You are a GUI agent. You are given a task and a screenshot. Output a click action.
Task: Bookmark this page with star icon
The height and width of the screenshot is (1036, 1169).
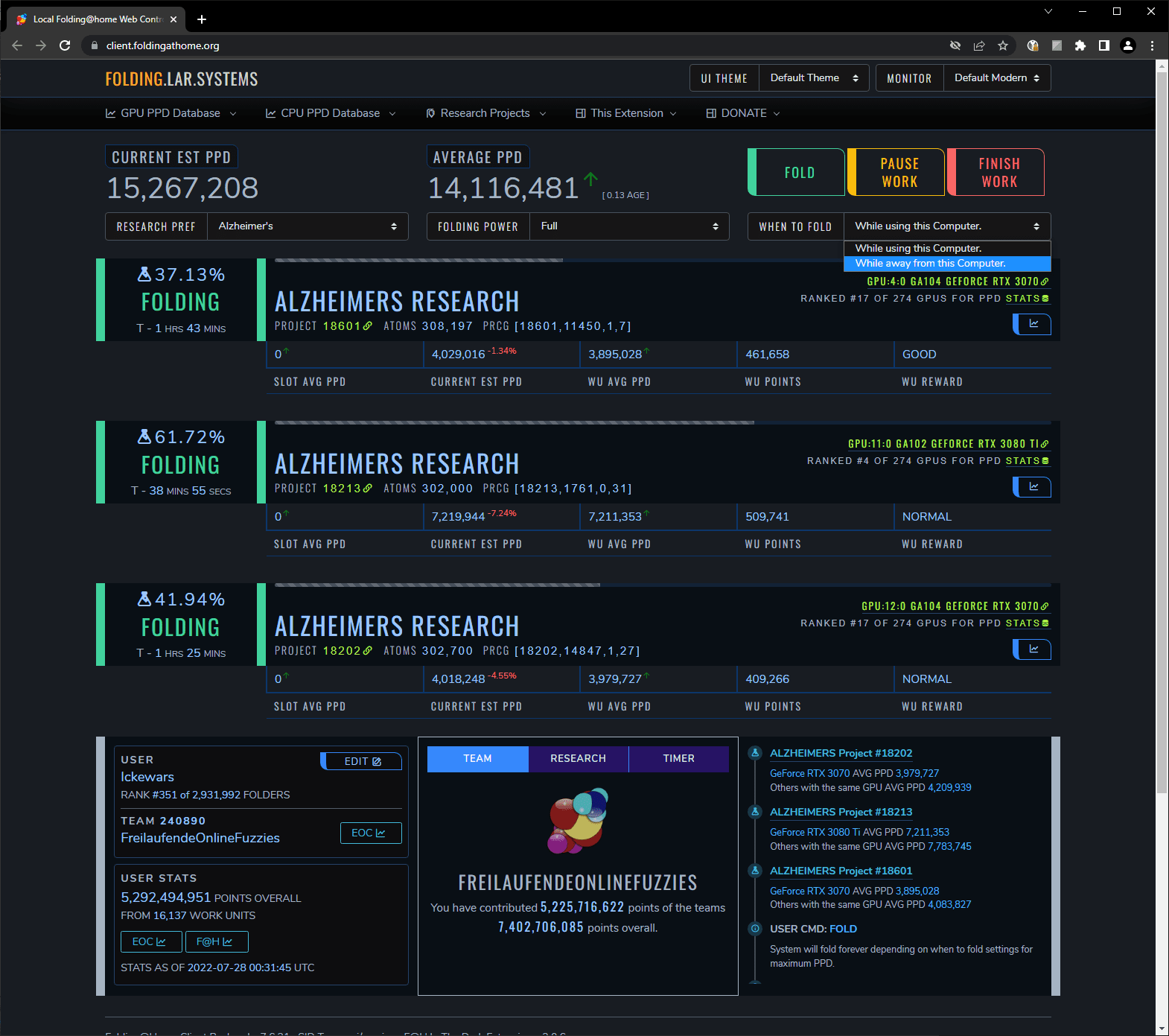1003,45
